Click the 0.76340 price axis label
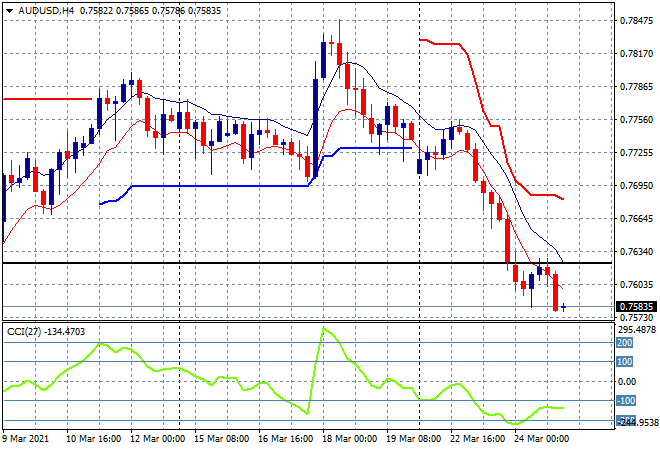The image size is (660, 450). [636, 251]
